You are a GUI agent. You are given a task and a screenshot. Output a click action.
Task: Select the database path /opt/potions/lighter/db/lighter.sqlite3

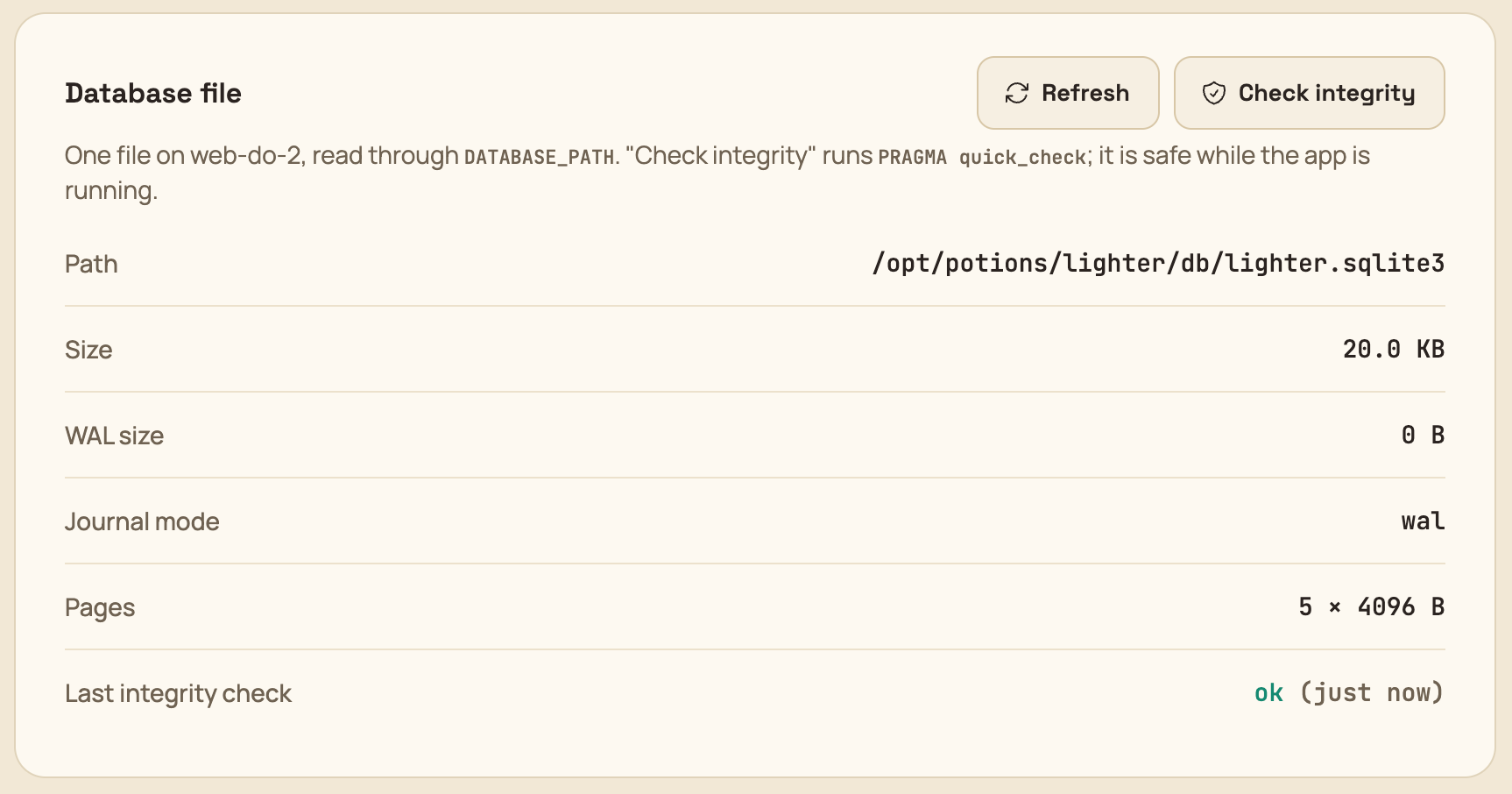(1158, 264)
